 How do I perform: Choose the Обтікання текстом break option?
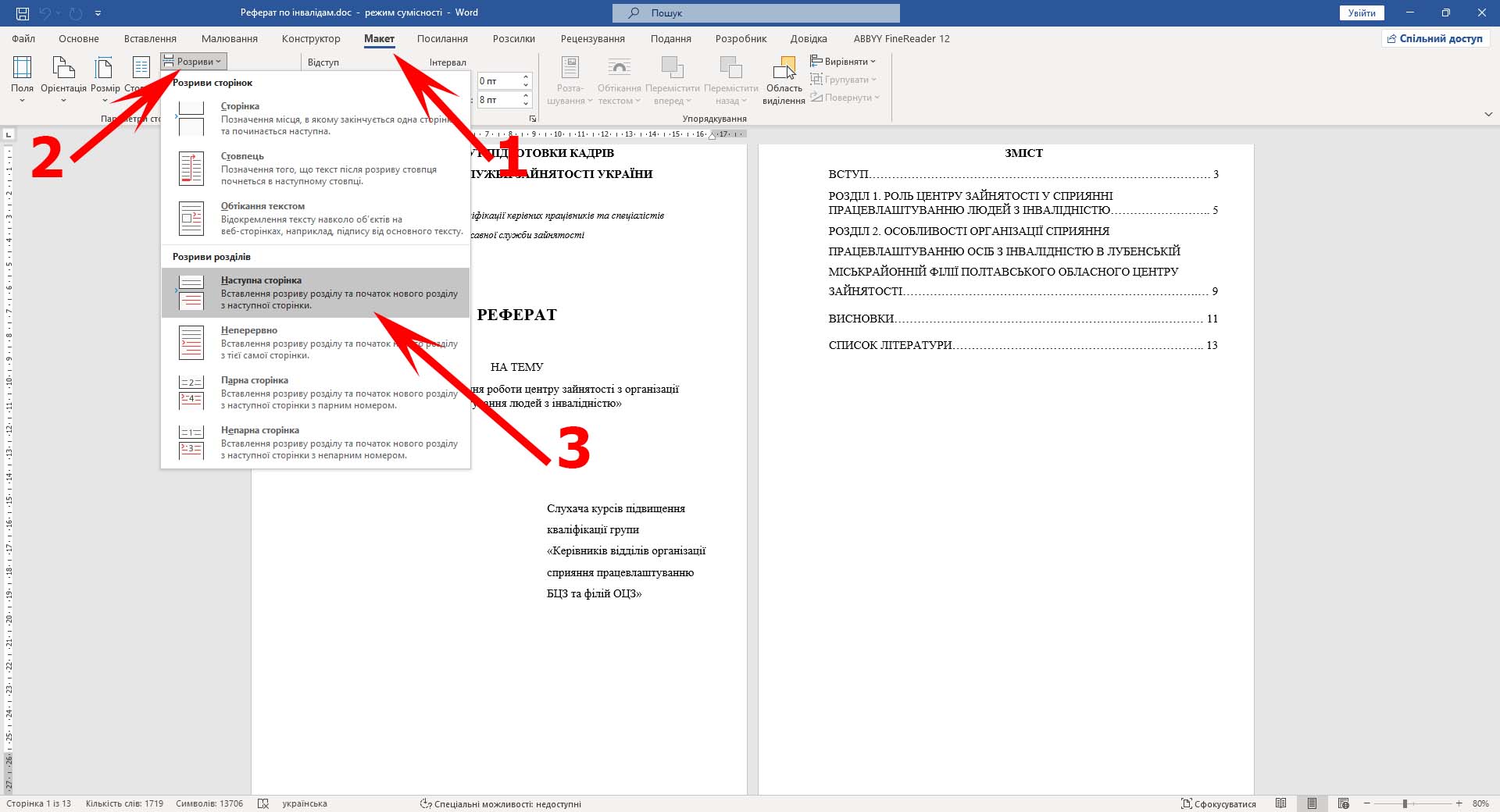coord(316,219)
